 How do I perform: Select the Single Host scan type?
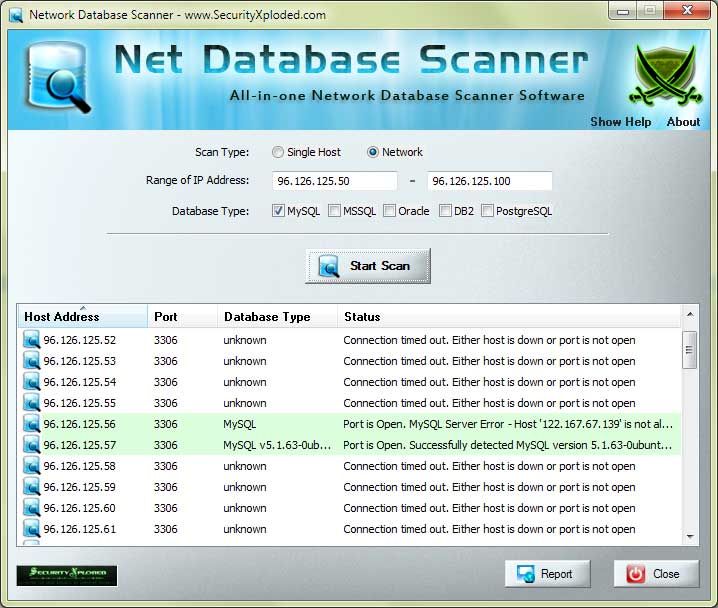click(278, 152)
